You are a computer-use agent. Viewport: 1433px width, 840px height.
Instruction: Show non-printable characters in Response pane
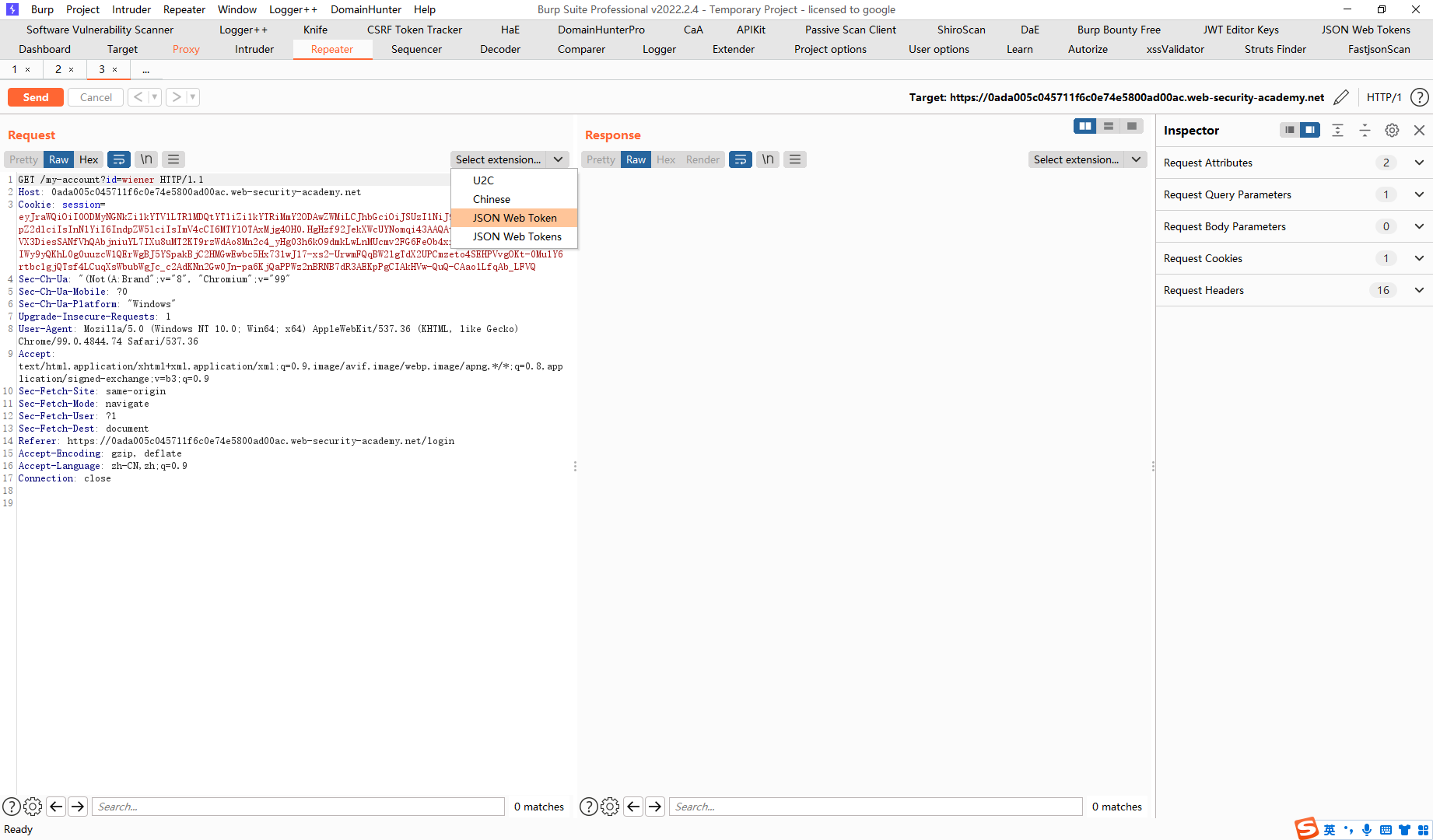click(768, 159)
